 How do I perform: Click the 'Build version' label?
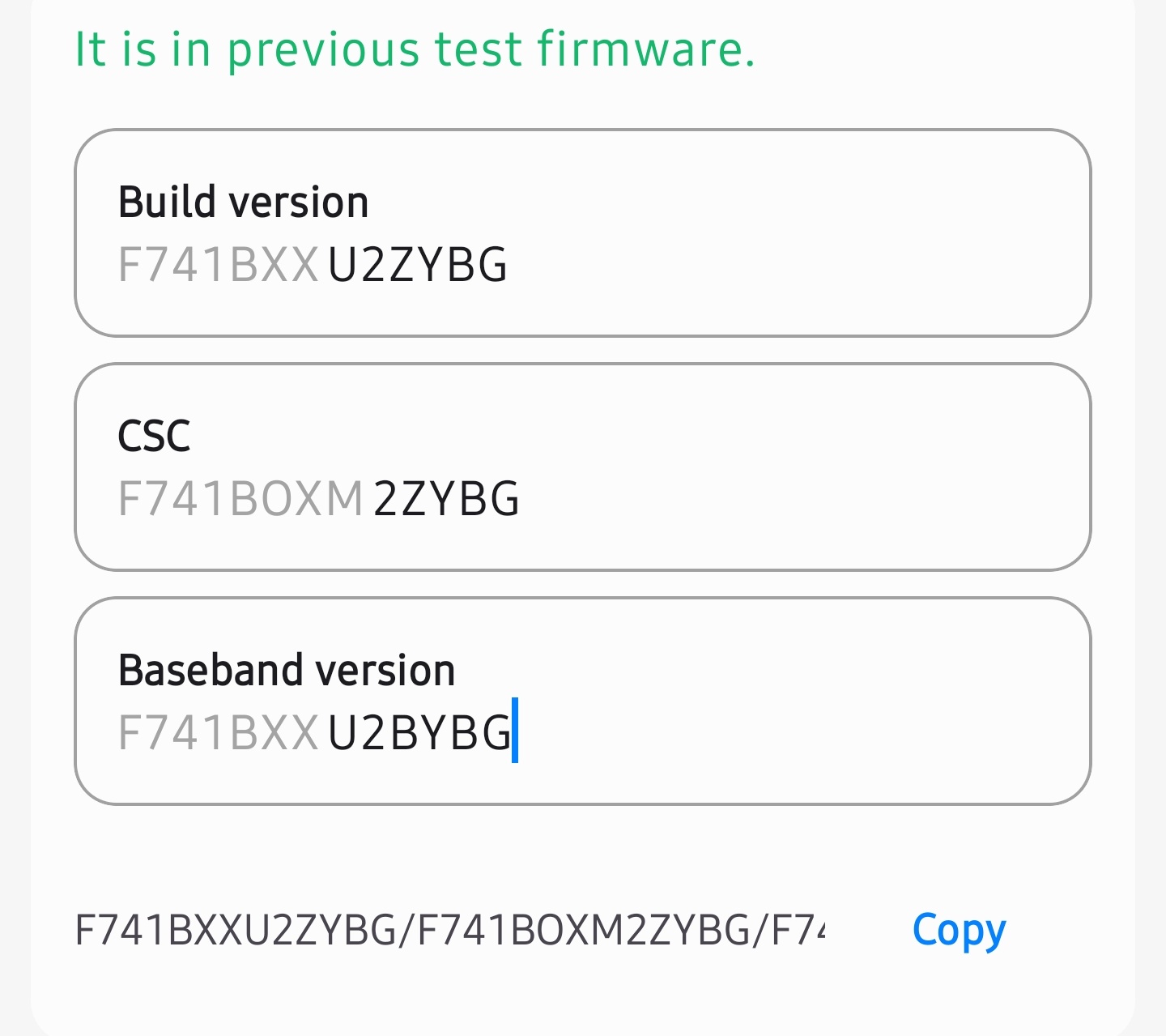pos(243,202)
